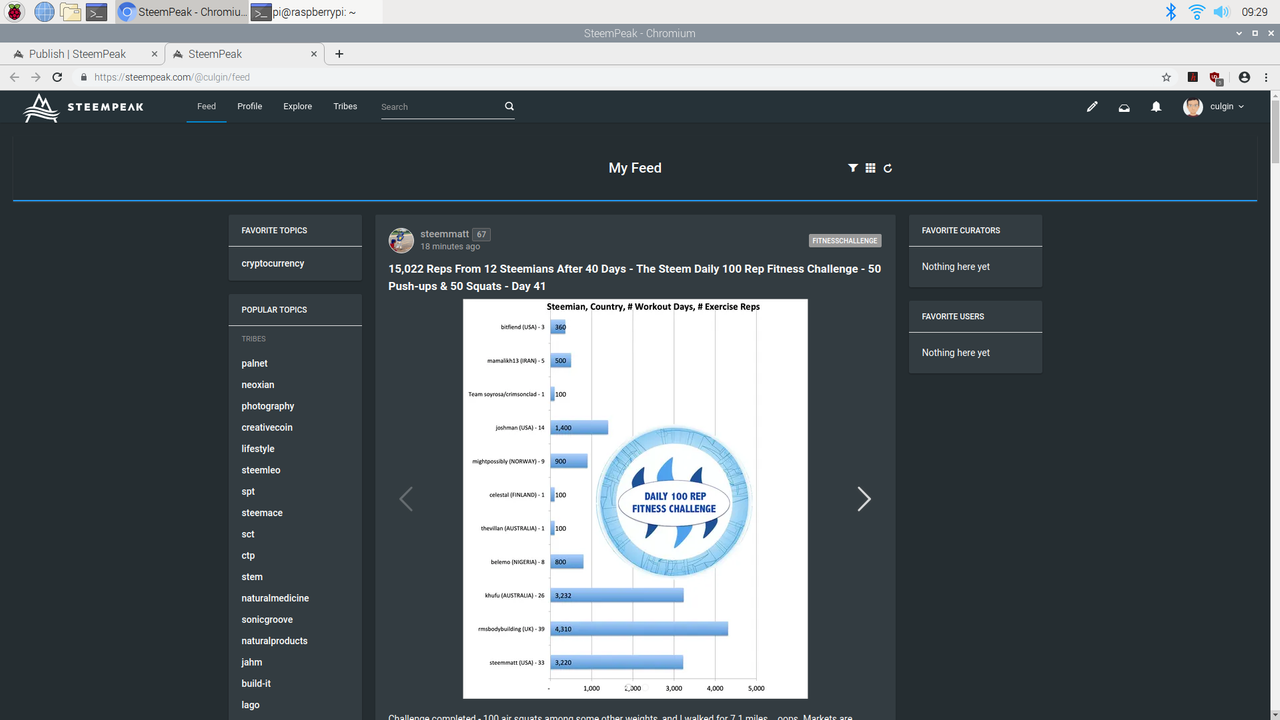Click the search magnifier icon
This screenshot has height=720, width=1280.
[509, 106]
